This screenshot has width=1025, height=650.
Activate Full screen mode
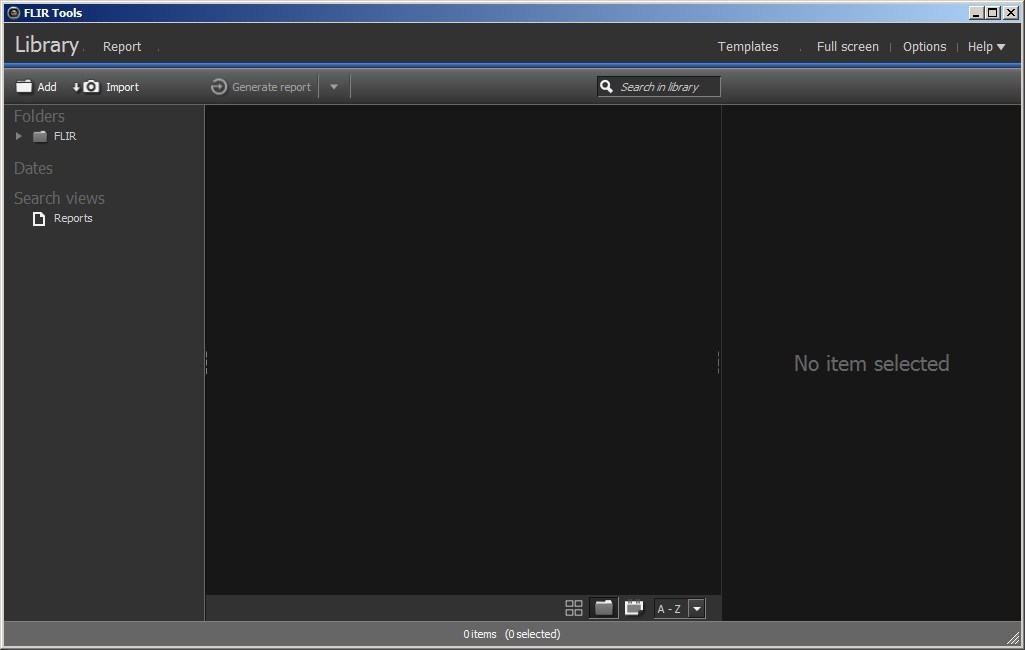847,46
